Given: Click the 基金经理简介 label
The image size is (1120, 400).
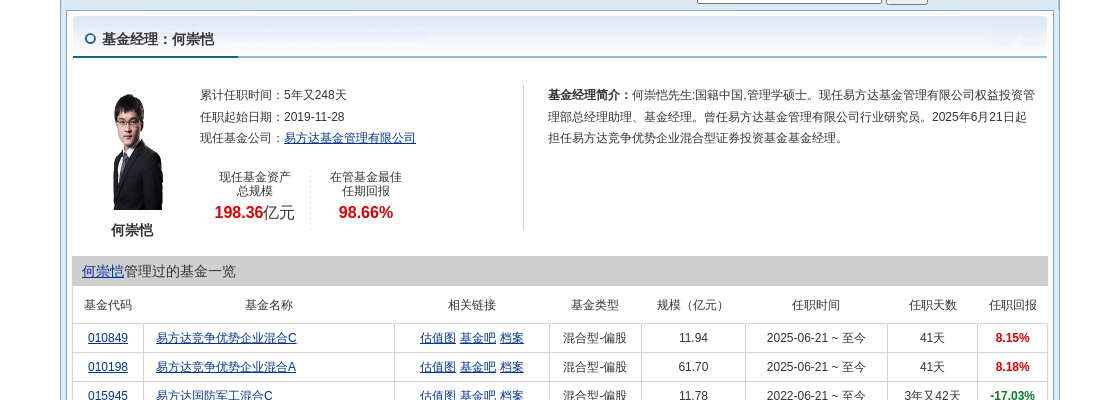Looking at the screenshot, I should coord(589,95).
